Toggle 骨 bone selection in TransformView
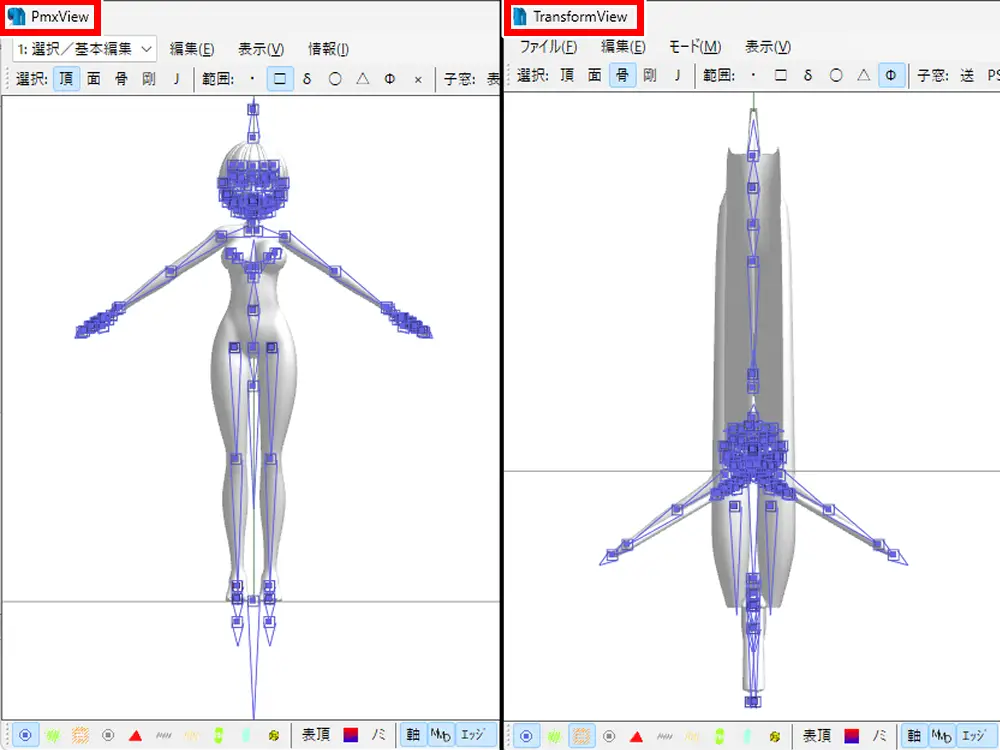Image resolution: width=1000 pixels, height=750 pixels. pos(622,75)
